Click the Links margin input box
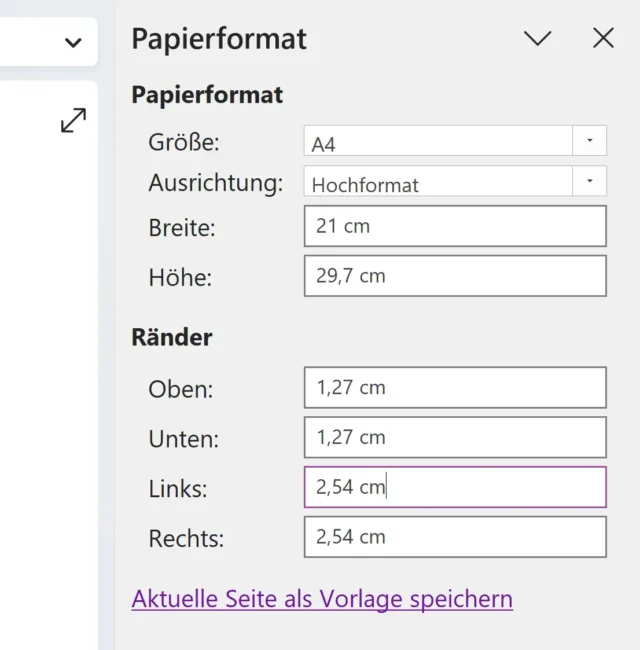 tap(455, 487)
